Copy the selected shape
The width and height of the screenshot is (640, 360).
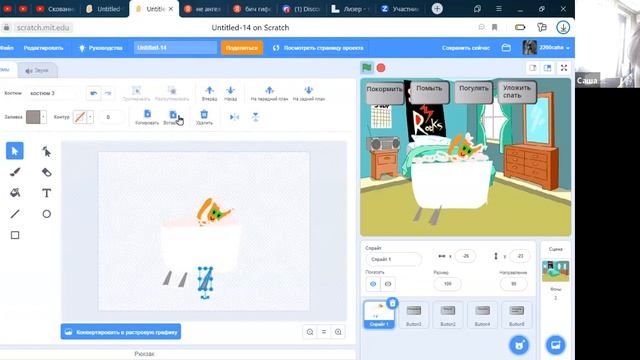tap(147, 117)
